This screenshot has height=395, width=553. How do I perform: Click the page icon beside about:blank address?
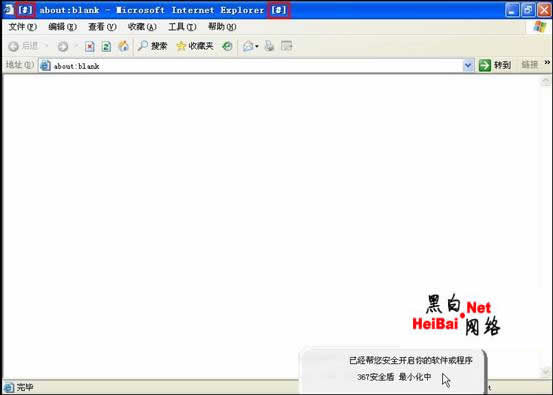45,66
